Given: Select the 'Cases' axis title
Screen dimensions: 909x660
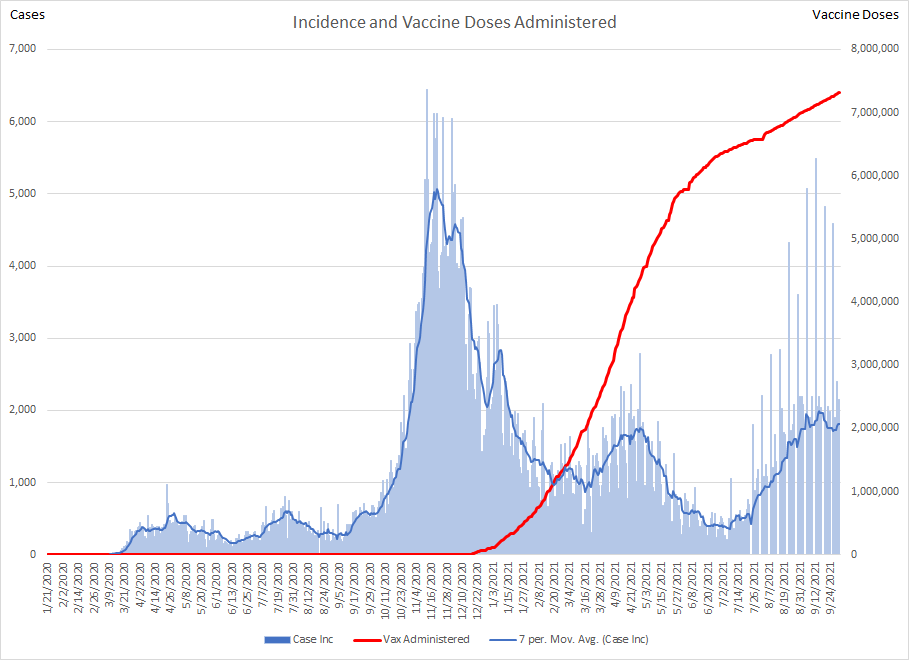Looking at the screenshot, I should [27, 15].
